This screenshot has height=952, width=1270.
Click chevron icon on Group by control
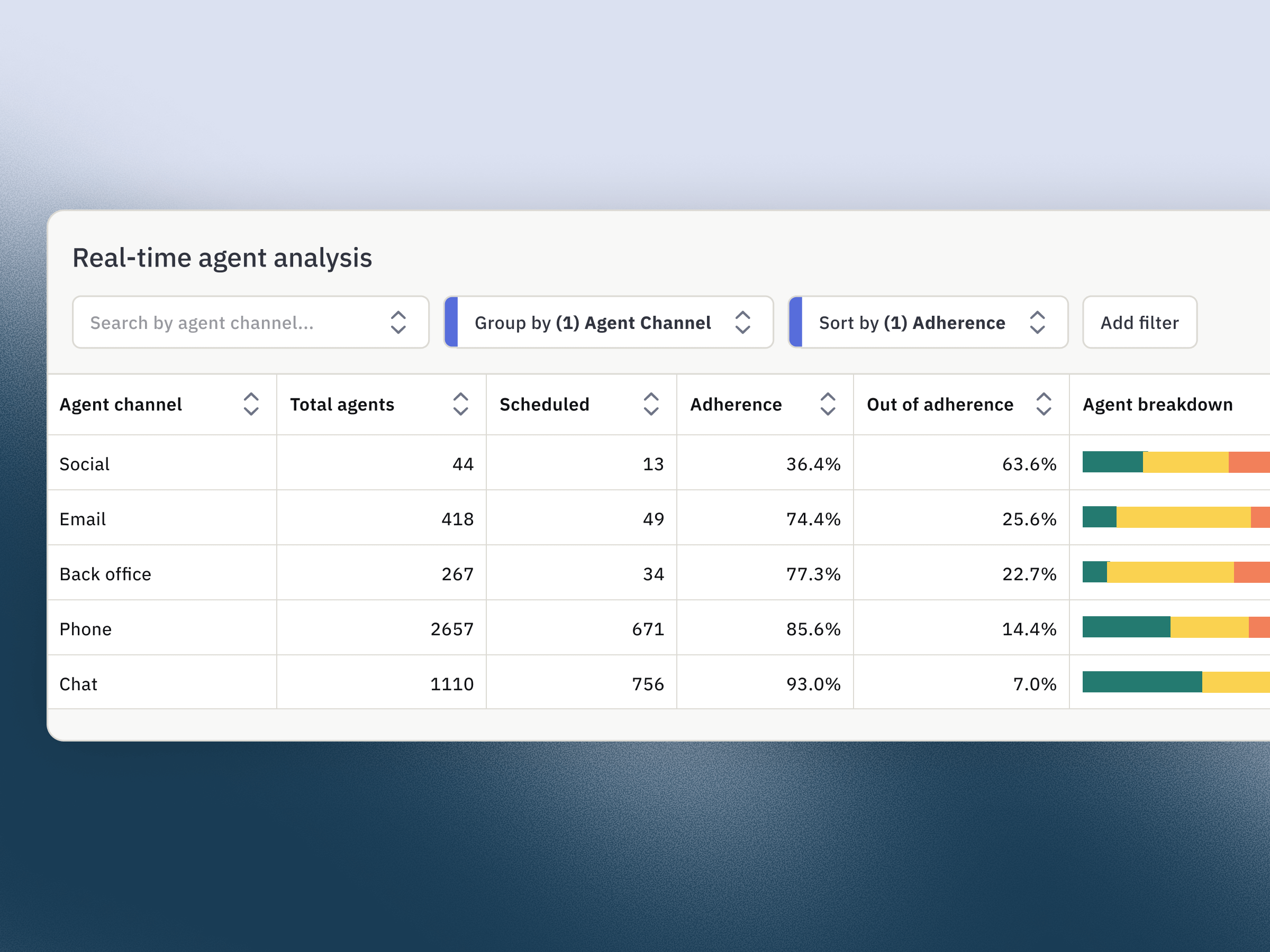point(742,323)
